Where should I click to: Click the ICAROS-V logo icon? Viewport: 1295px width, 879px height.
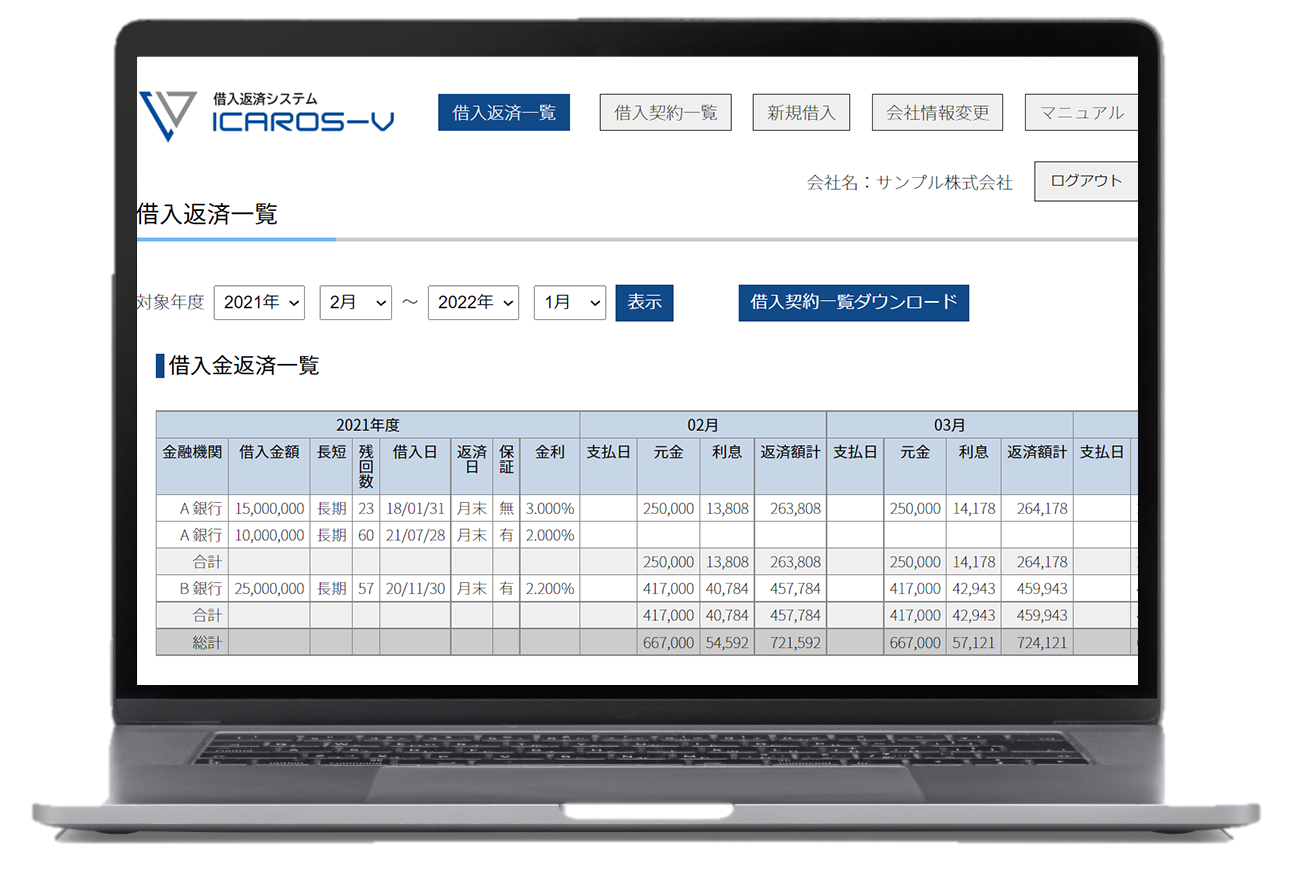tap(167, 115)
